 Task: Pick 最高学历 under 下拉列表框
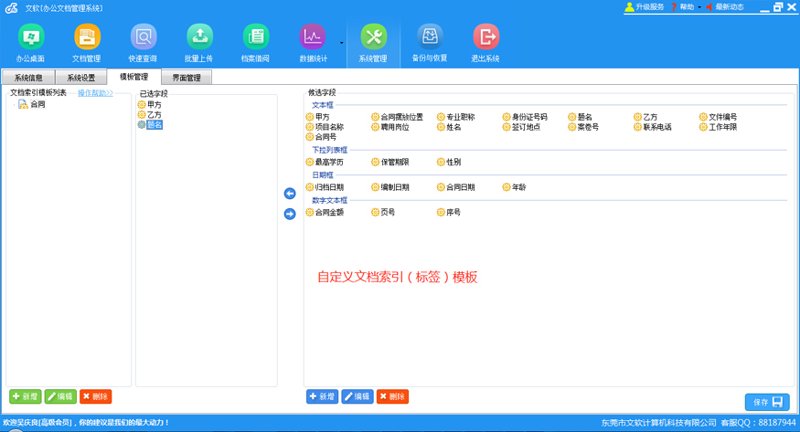click(x=324, y=162)
